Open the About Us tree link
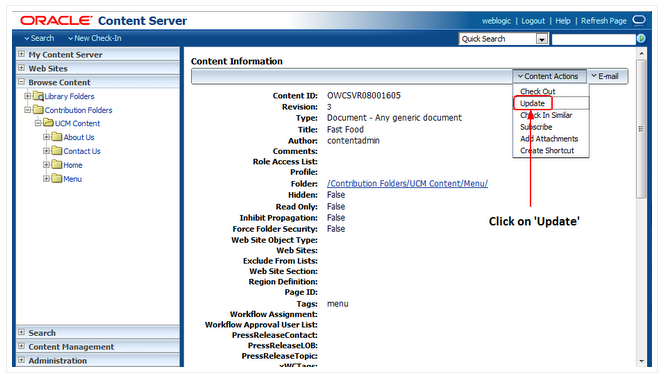Image resolution: width=661 pixels, height=380 pixels. coord(79,137)
